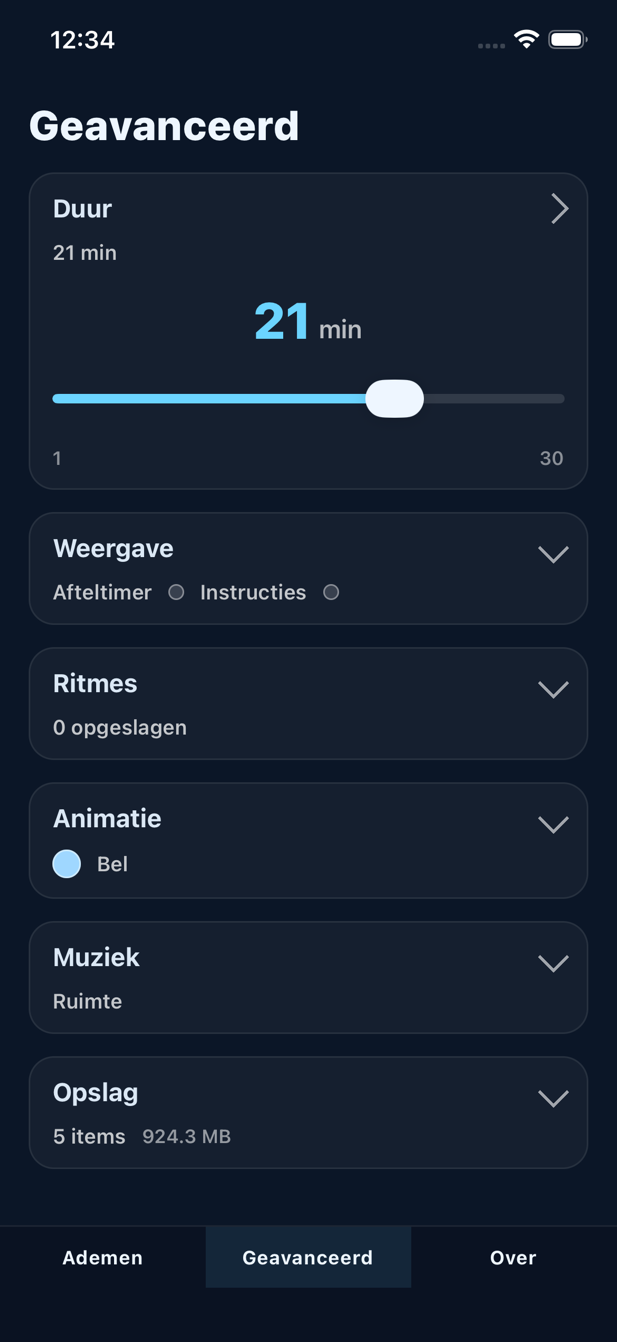The image size is (617, 1342).
Task: Select the Over tab
Action: pos(512,1257)
